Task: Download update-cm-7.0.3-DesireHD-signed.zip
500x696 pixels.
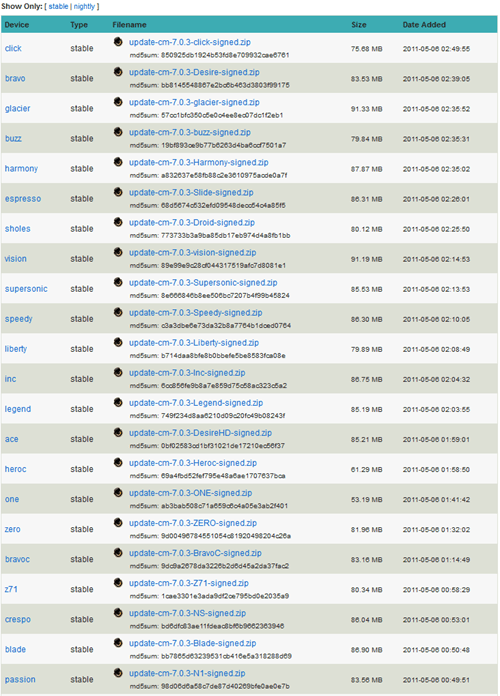Action: (x=200, y=433)
